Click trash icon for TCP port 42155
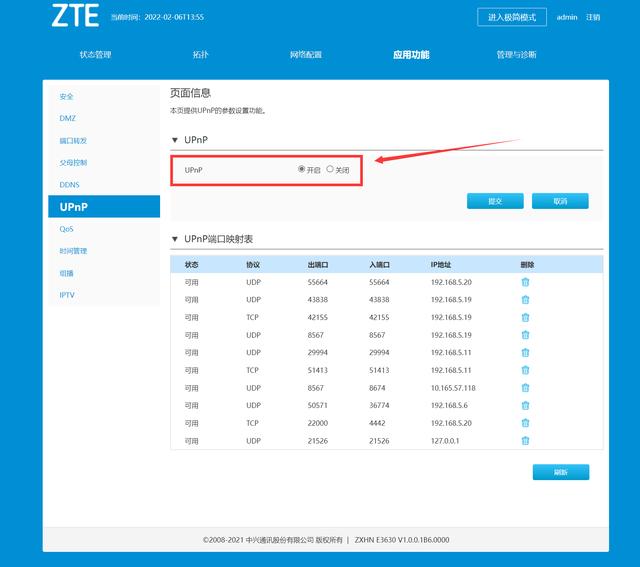Image resolution: width=640 pixels, height=567 pixels. point(525,317)
